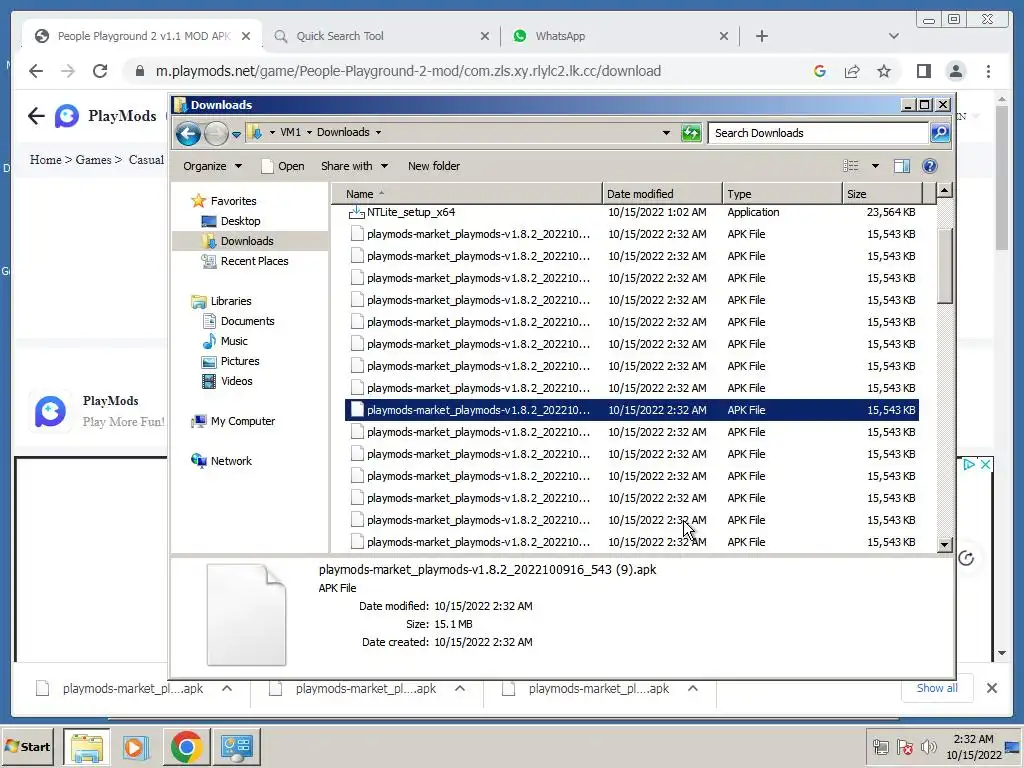Click the Chrome reload button
The image size is (1024, 768).
click(x=100, y=71)
